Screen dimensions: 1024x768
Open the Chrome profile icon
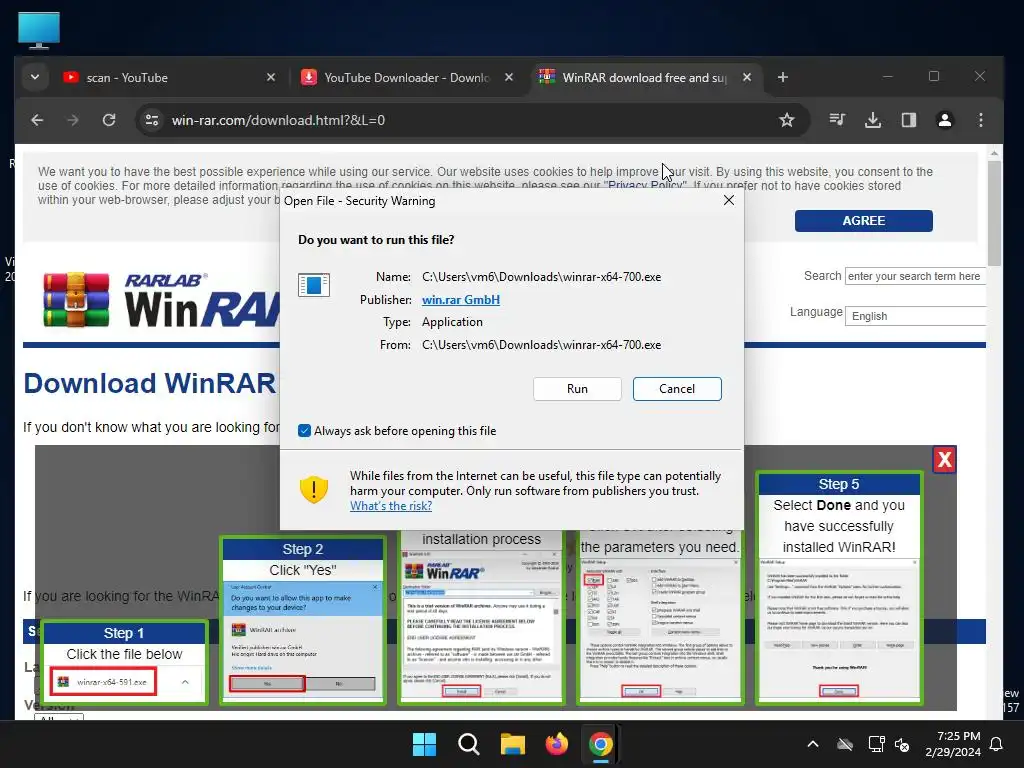(944, 120)
